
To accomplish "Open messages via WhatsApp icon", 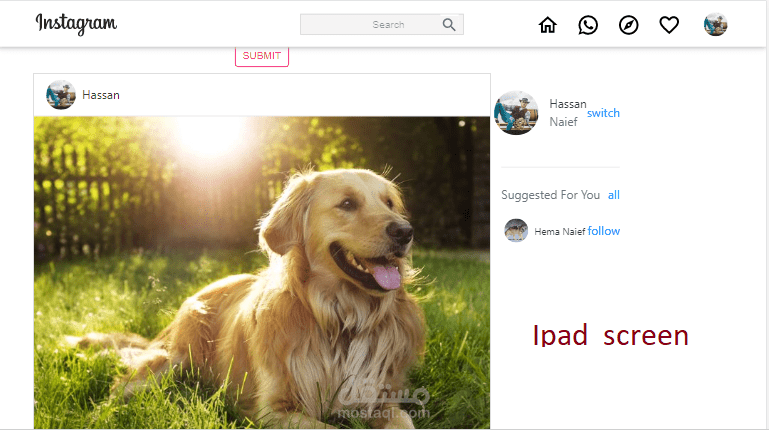I will coord(588,25).
